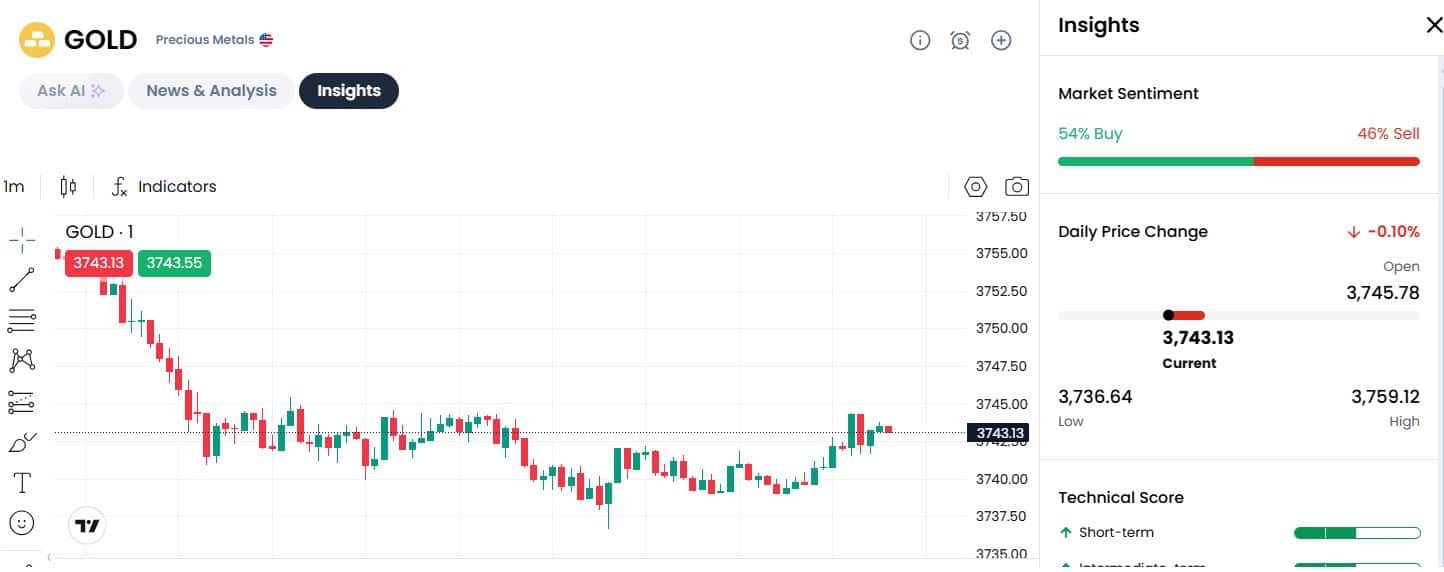Click the green 3743.55 buy price button
The image size is (1444, 572).
click(x=174, y=263)
